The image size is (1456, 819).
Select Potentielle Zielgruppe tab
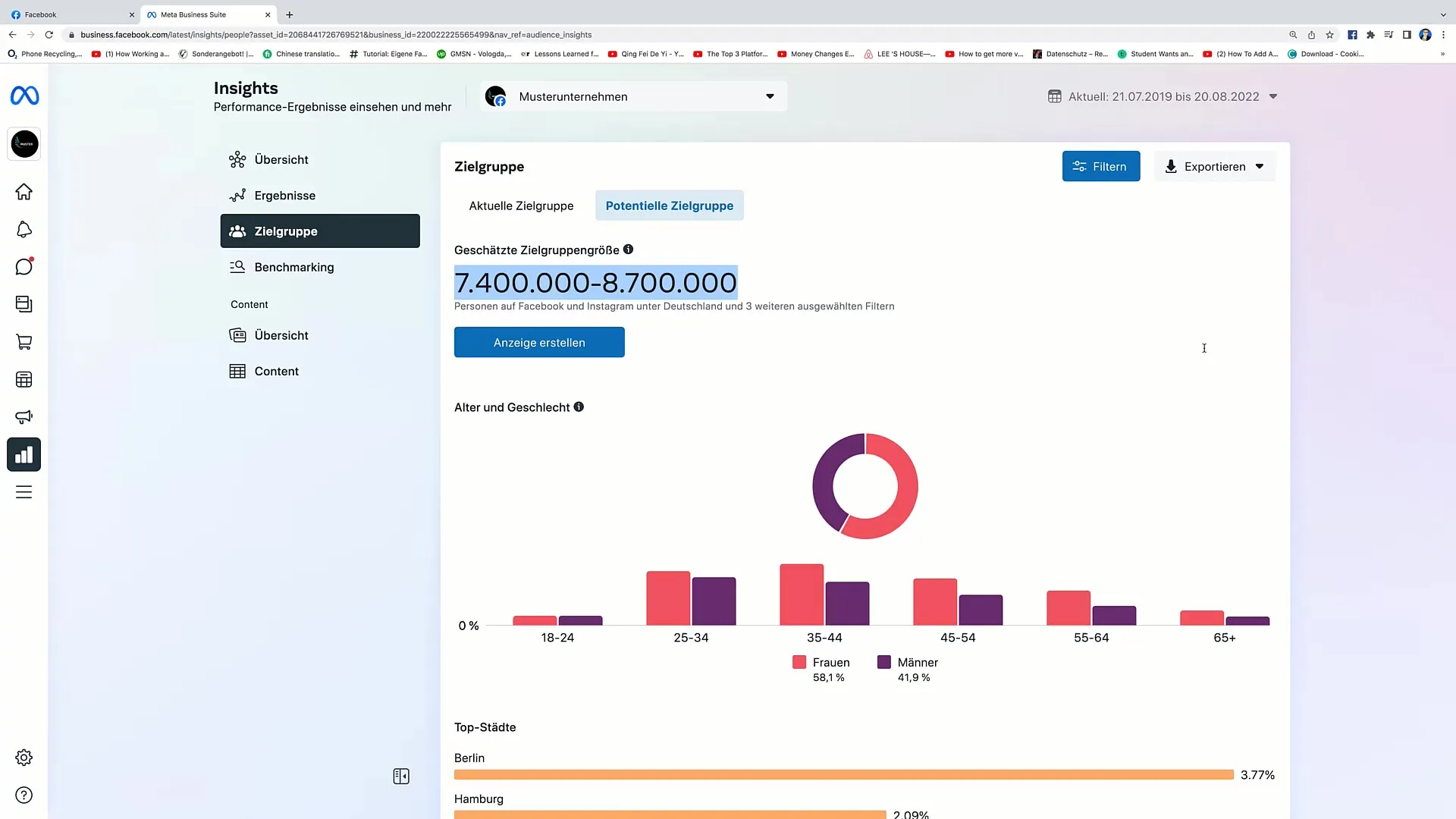pos(669,205)
